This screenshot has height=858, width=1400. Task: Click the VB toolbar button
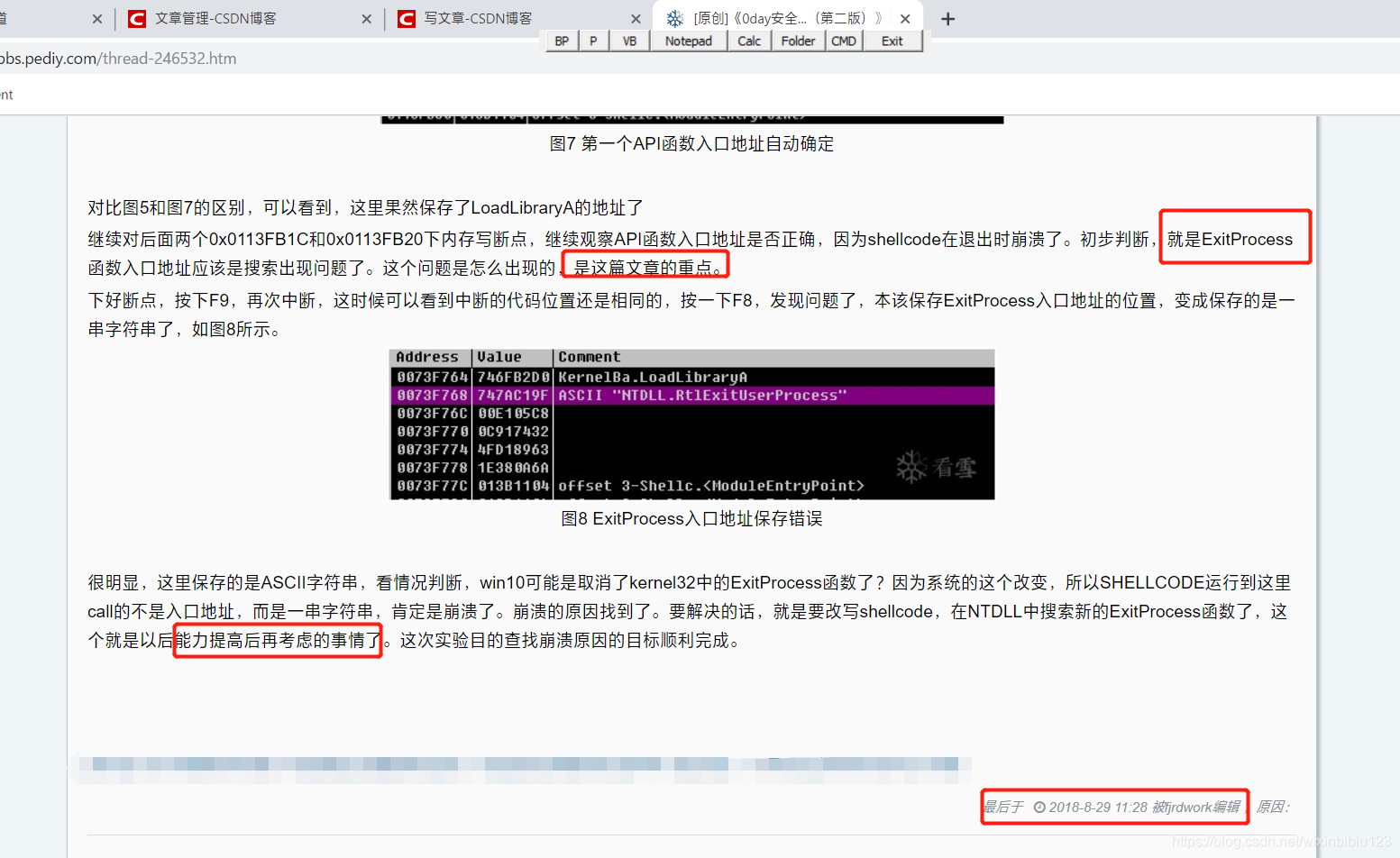(629, 41)
